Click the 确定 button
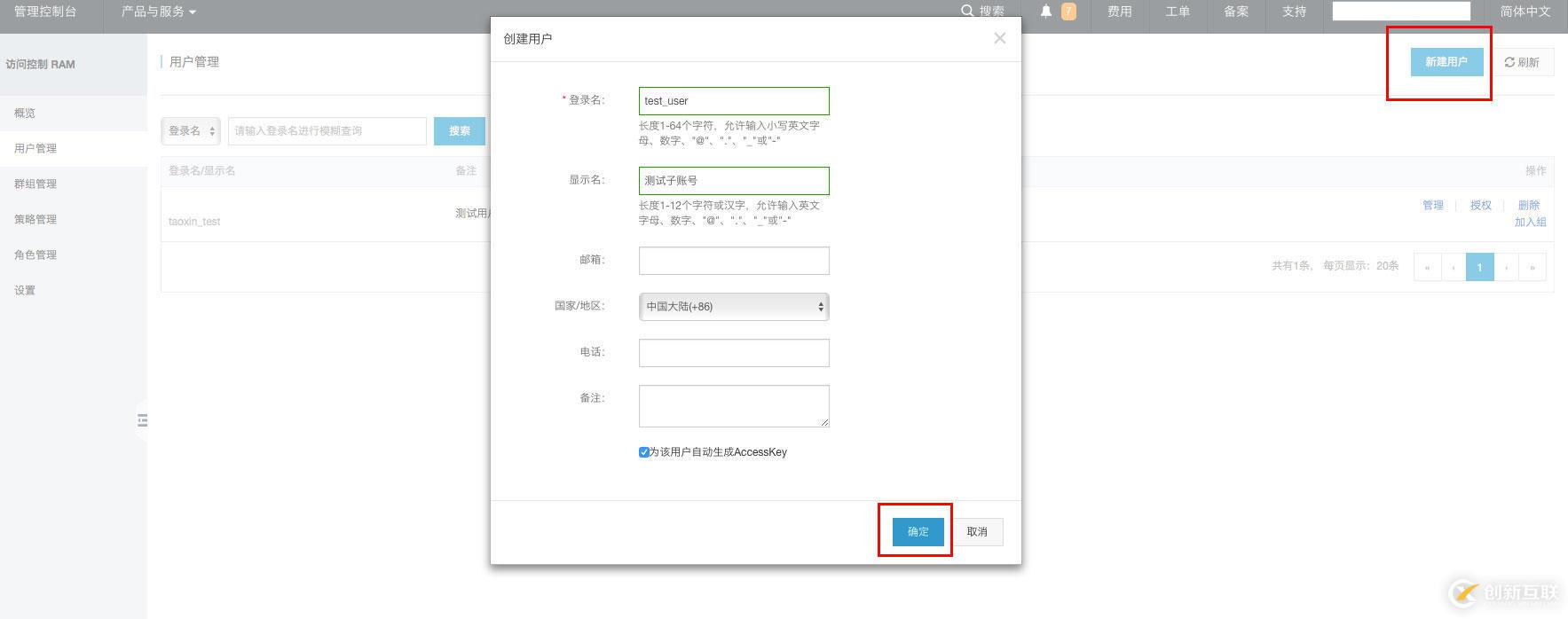Image resolution: width=1568 pixels, height=619 pixels. pyautogui.click(x=918, y=532)
